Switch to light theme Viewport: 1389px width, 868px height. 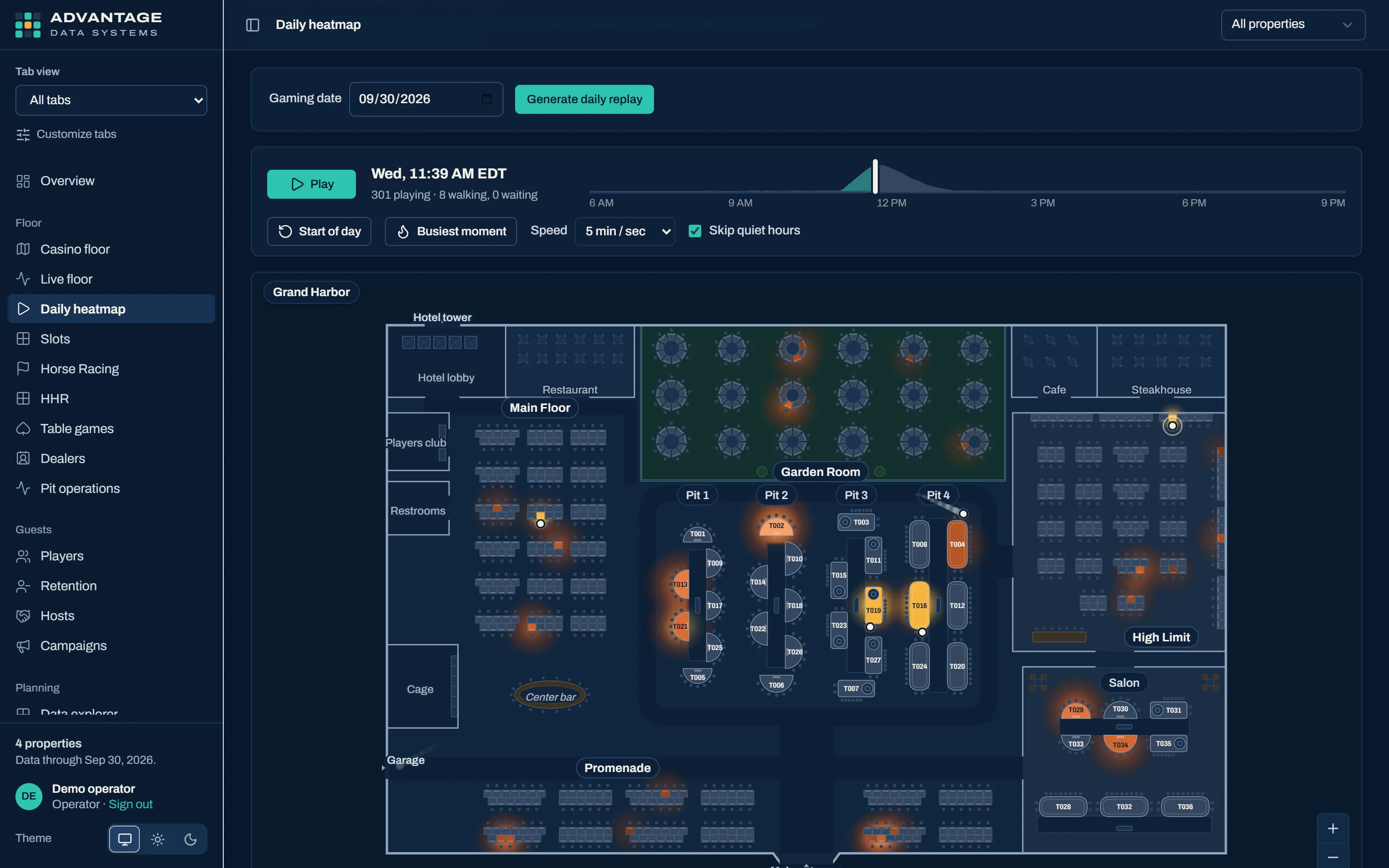(158, 839)
